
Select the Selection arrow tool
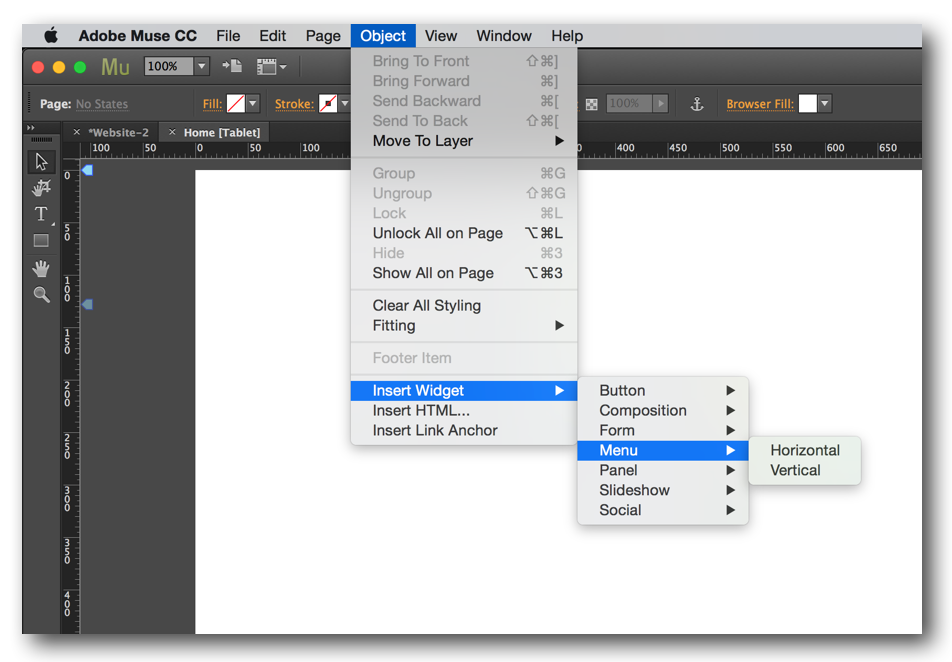(x=41, y=162)
